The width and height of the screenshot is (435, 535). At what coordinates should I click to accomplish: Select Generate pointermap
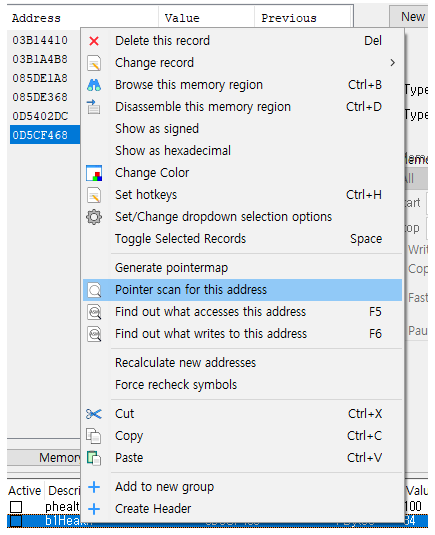pos(243,268)
